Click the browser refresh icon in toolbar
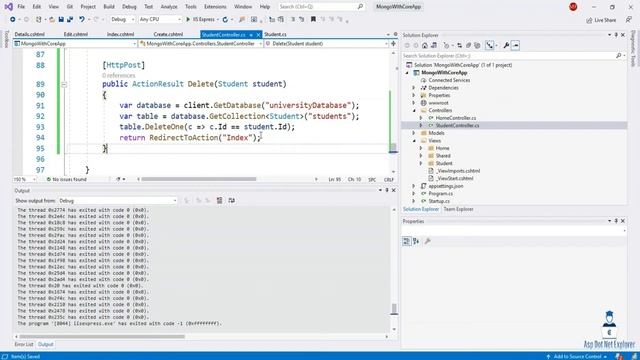This screenshot has width=640, height=360. tap(225, 19)
